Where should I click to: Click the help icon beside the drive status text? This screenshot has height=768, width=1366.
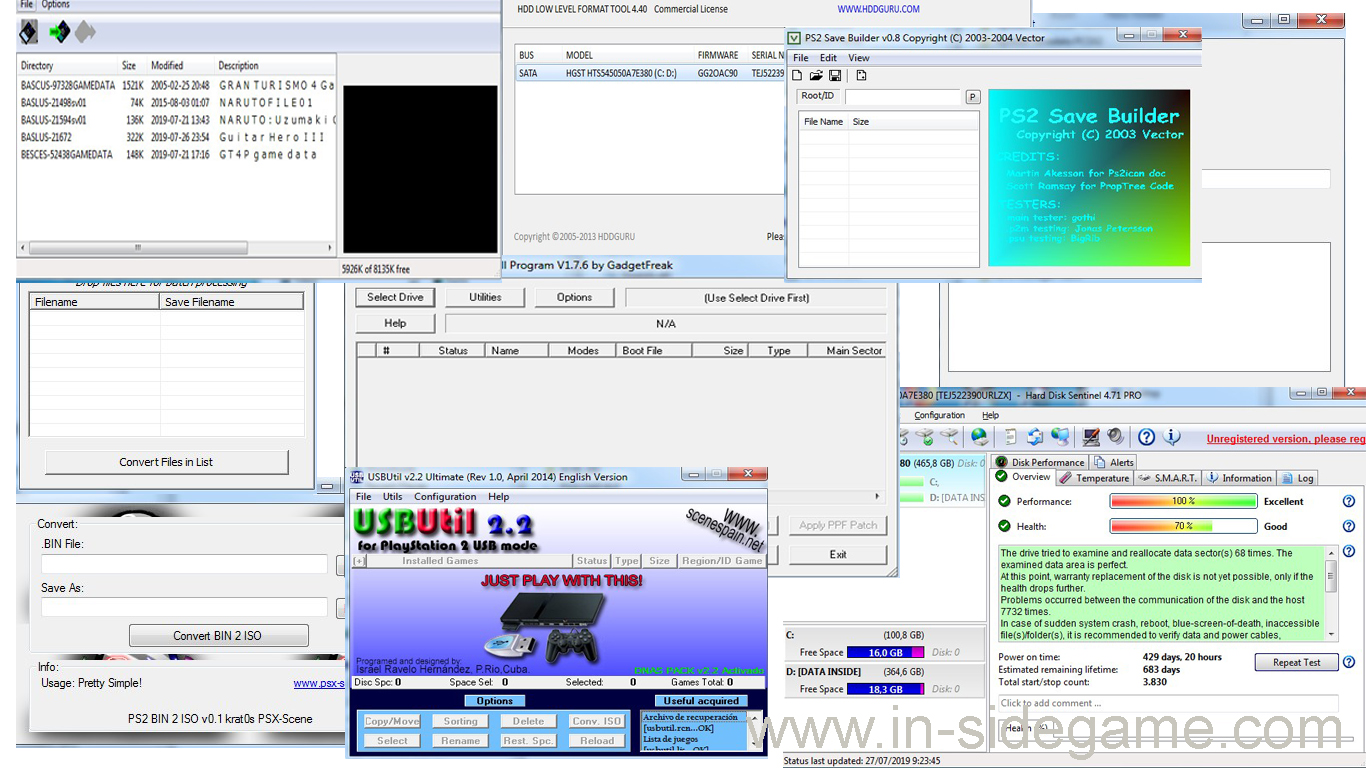(x=1349, y=551)
